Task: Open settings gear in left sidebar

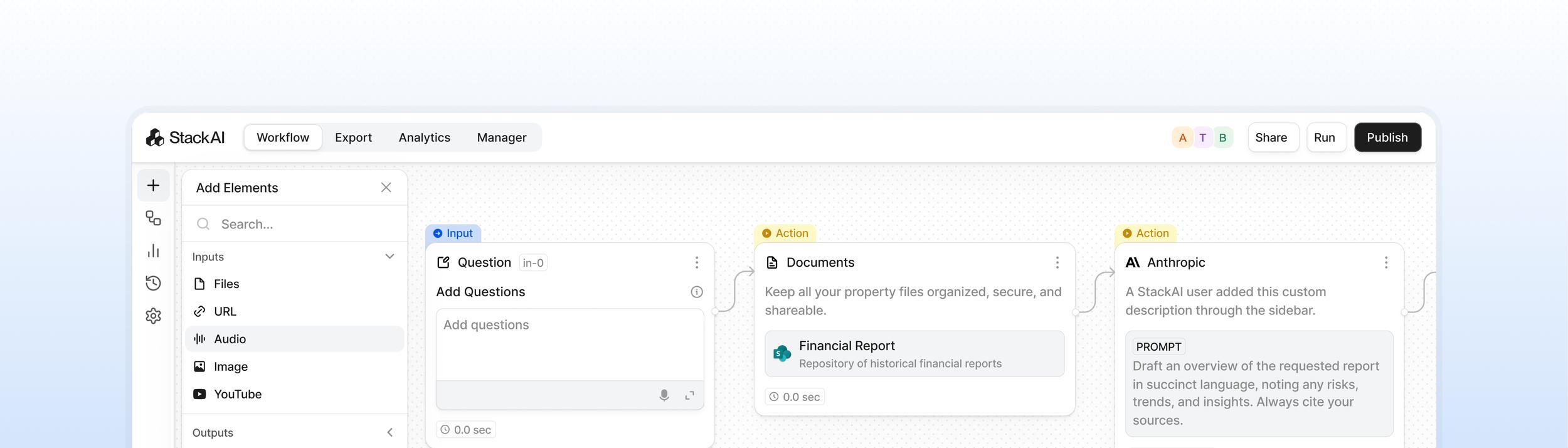Action: point(153,316)
